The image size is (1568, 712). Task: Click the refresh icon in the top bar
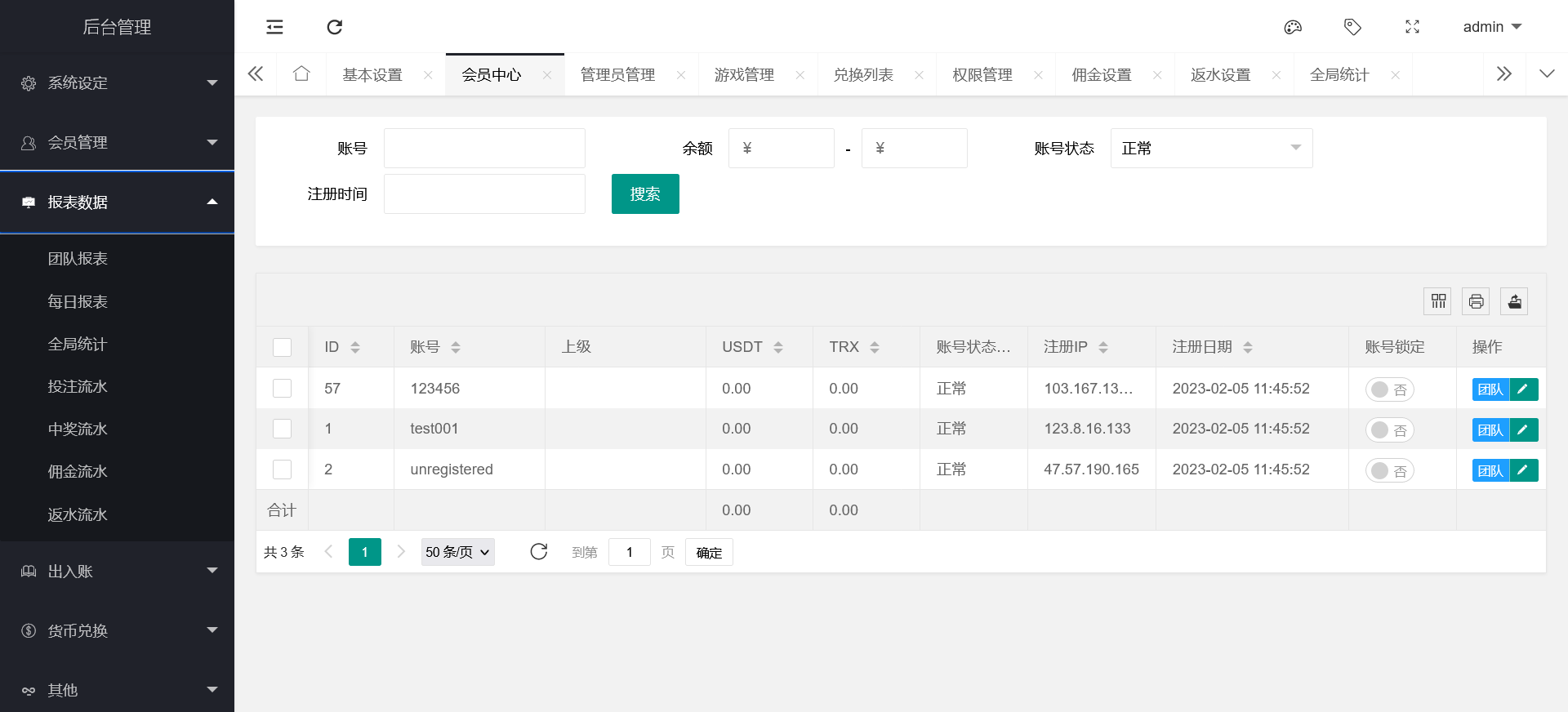point(334,27)
